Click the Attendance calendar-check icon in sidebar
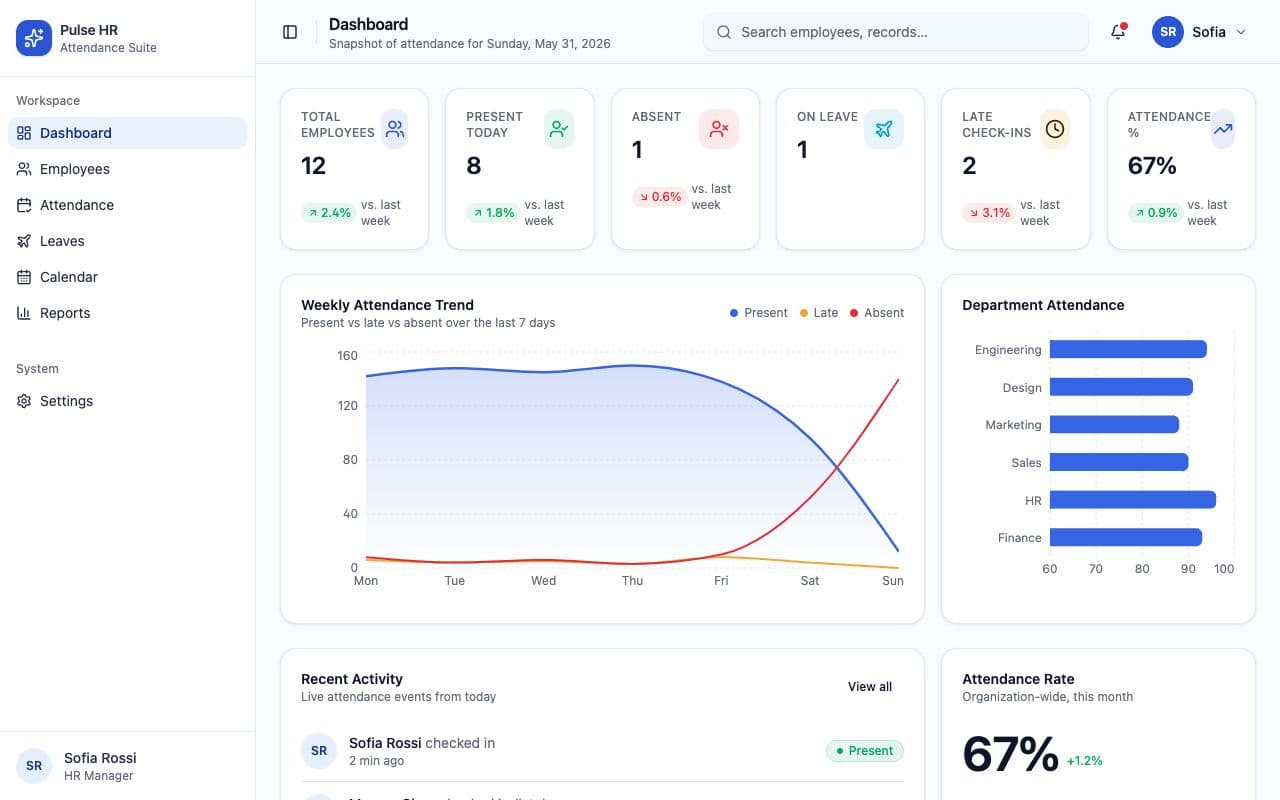The width and height of the screenshot is (1280, 800). tap(24, 205)
